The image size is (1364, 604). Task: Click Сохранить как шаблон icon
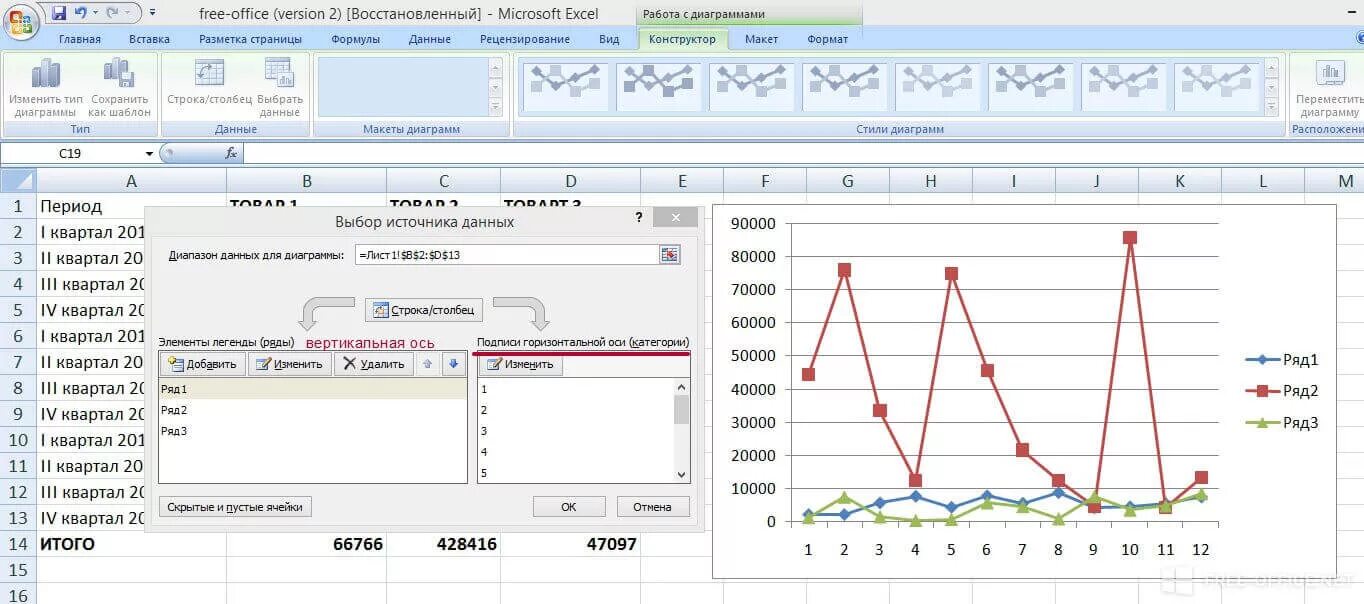point(120,89)
